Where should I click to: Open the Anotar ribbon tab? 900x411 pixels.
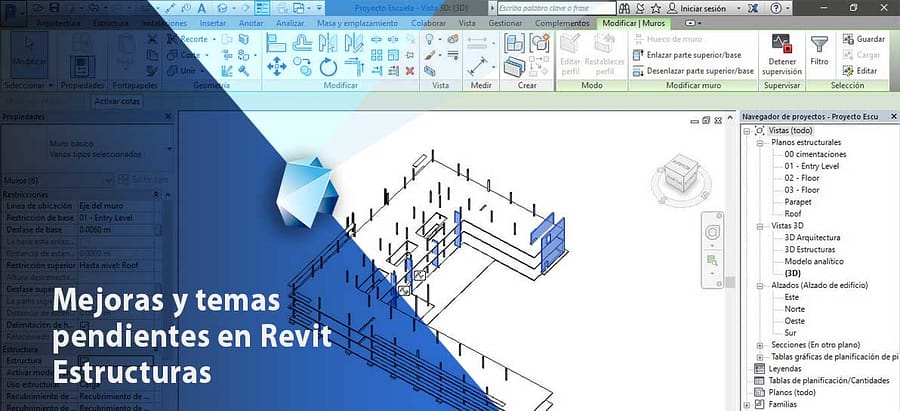tap(251, 24)
